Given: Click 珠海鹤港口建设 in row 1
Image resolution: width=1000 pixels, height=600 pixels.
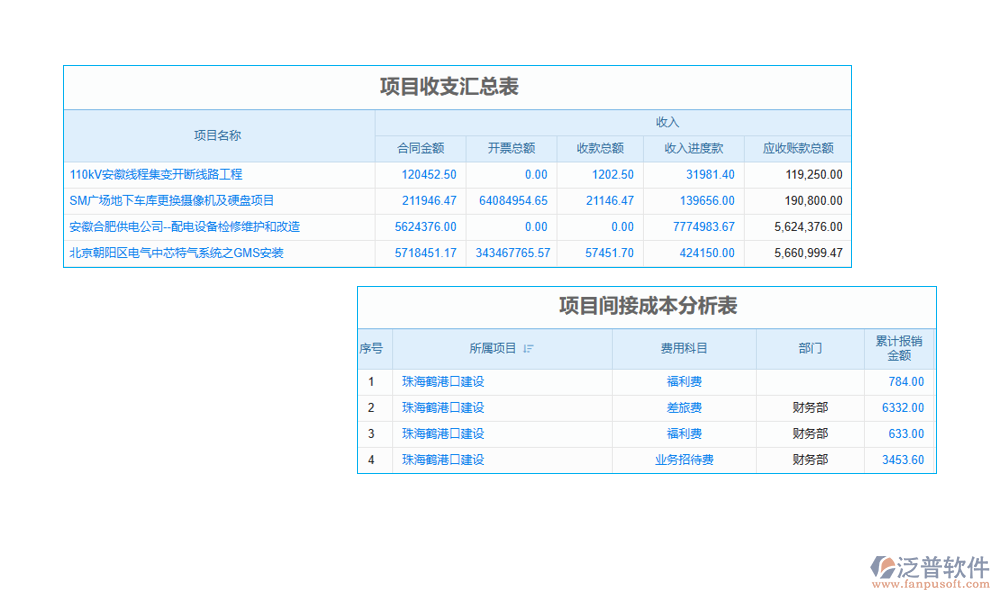Looking at the screenshot, I should point(443,381).
